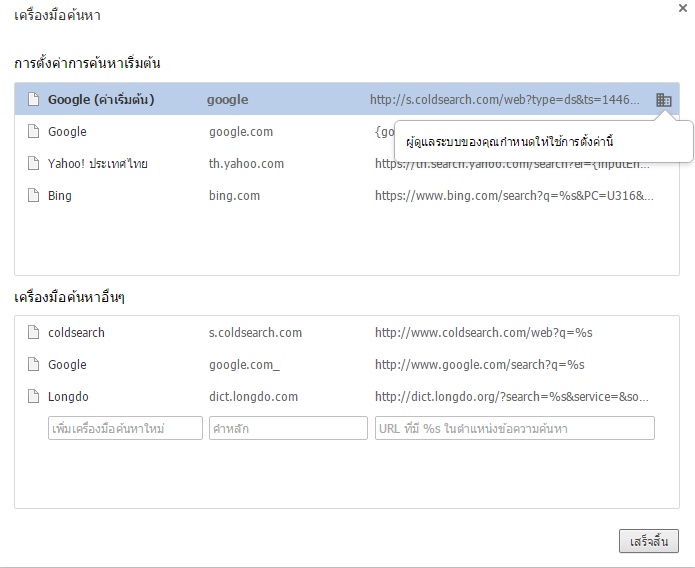The width and height of the screenshot is (695, 568).
Task: Click the เครื่องมือค้นหา dialog title
Action: point(57,16)
